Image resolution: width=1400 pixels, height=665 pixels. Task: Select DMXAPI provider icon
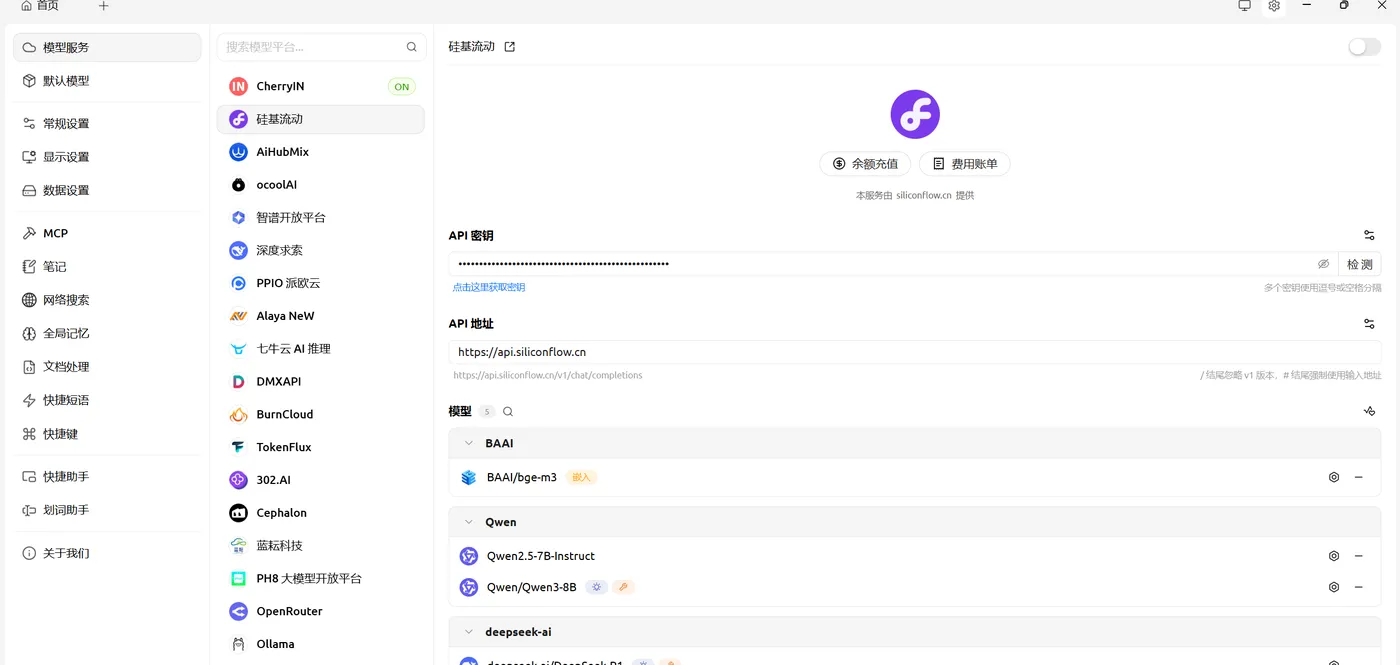238,382
